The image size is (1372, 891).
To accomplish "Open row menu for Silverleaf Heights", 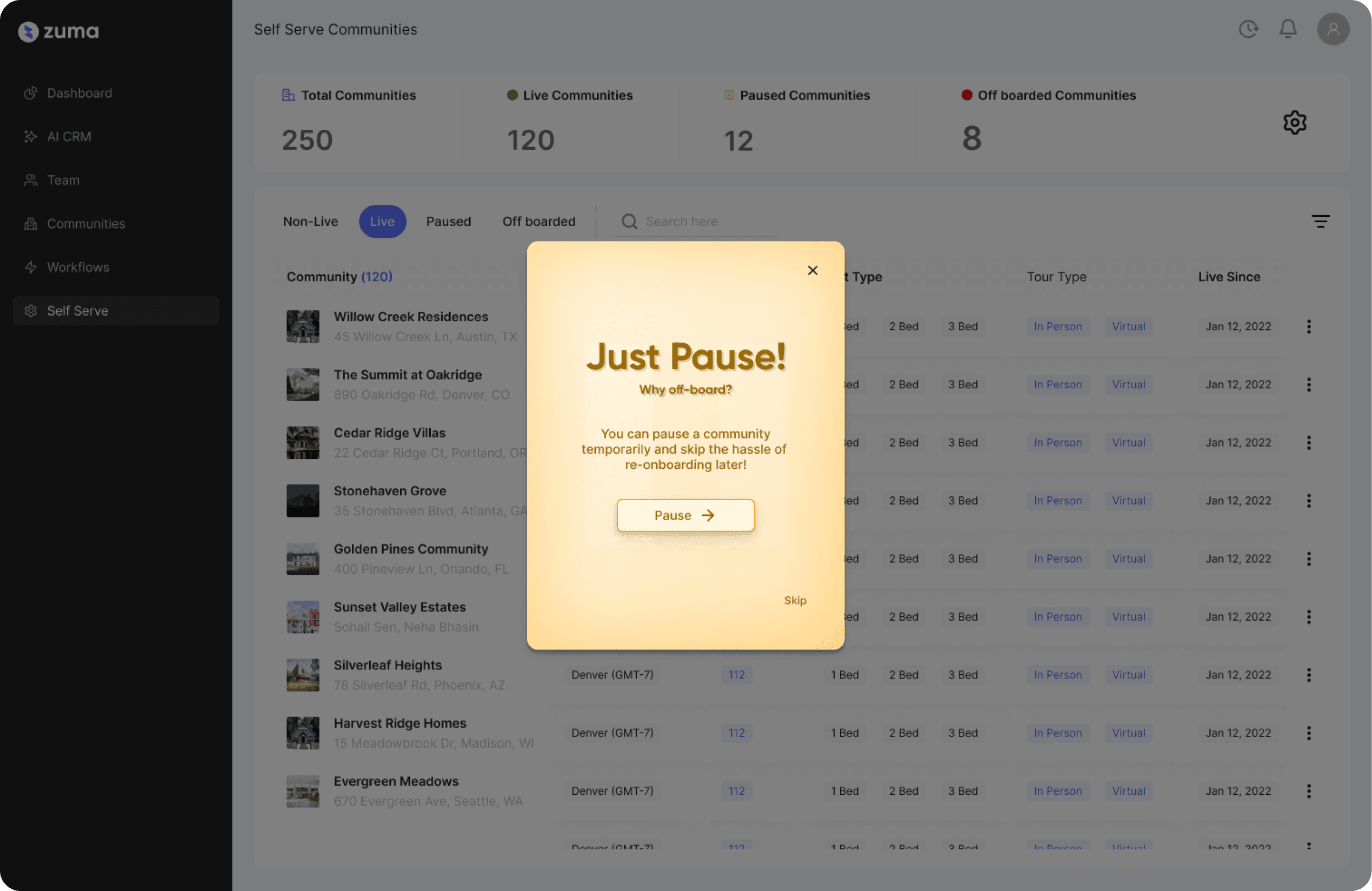I will (x=1309, y=675).
